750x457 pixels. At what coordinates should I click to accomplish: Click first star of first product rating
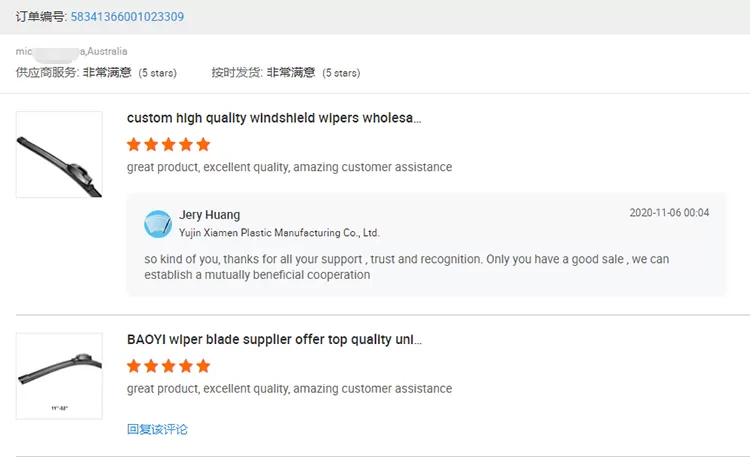pos(134,144)
